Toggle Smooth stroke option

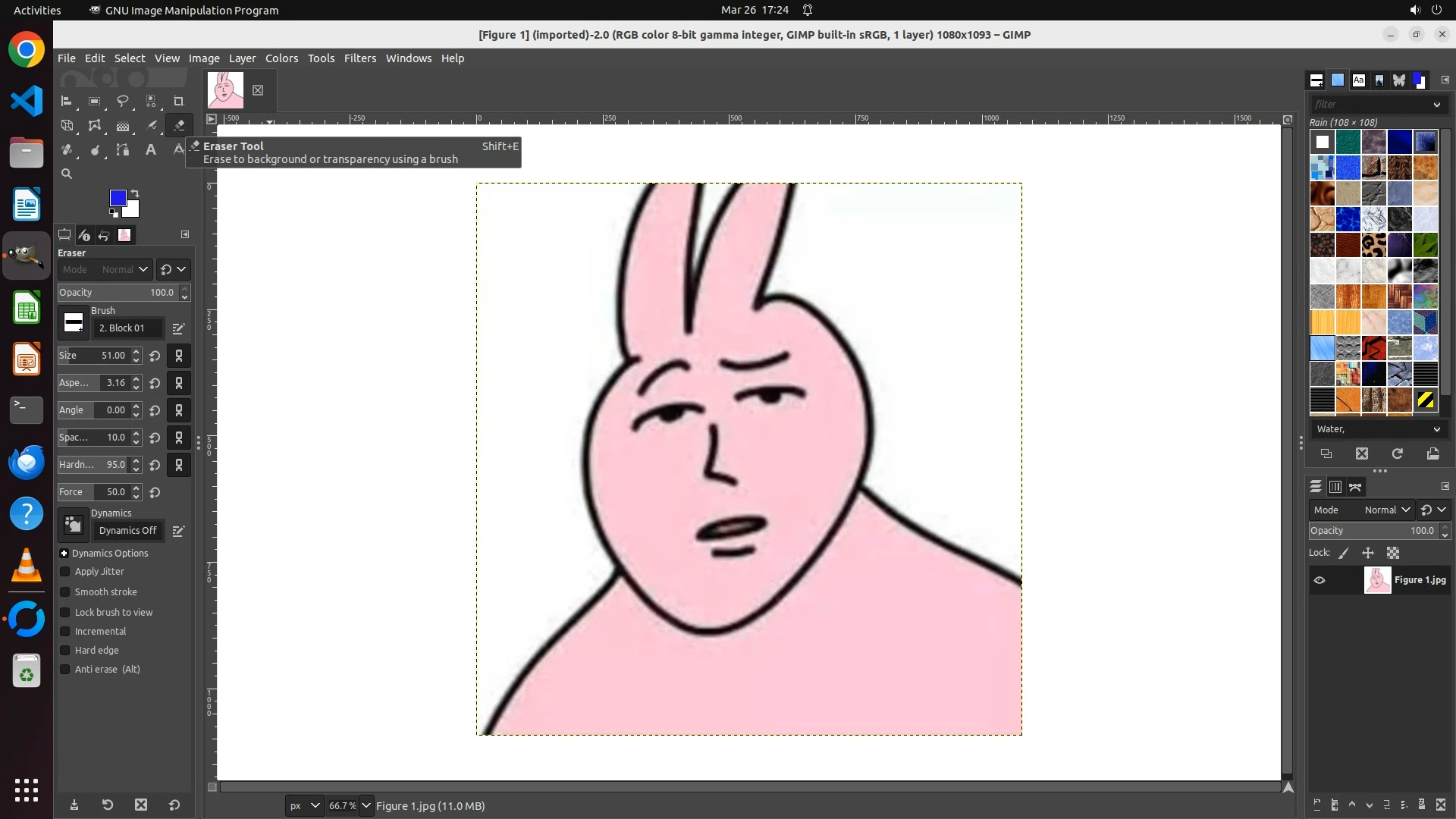point(65,592)
